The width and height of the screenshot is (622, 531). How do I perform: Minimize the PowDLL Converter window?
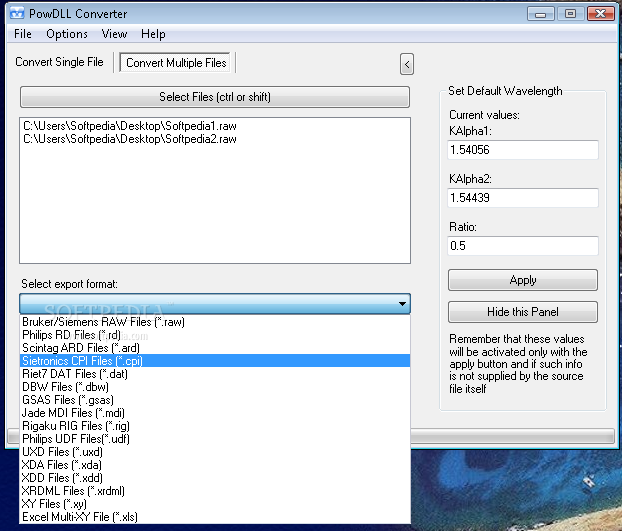tap(541, 14)
